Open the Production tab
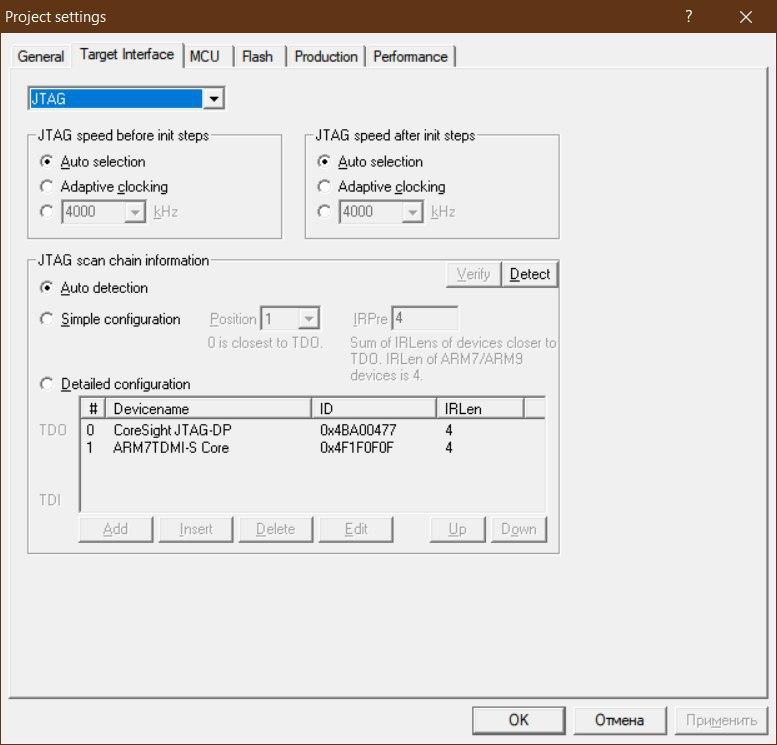 click(x=326, y=56)
